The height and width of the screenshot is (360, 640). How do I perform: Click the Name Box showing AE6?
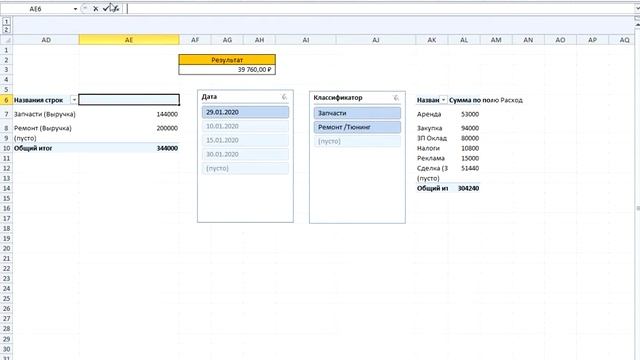pyautogui.click(x=36, y=9)
